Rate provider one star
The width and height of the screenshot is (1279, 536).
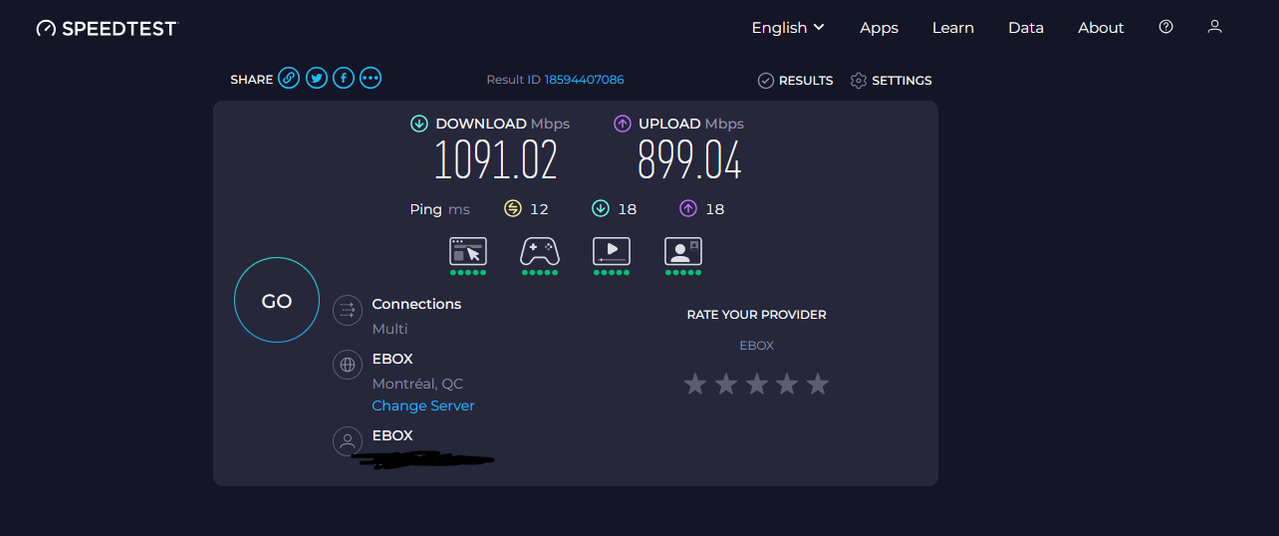tap(695, 384)
